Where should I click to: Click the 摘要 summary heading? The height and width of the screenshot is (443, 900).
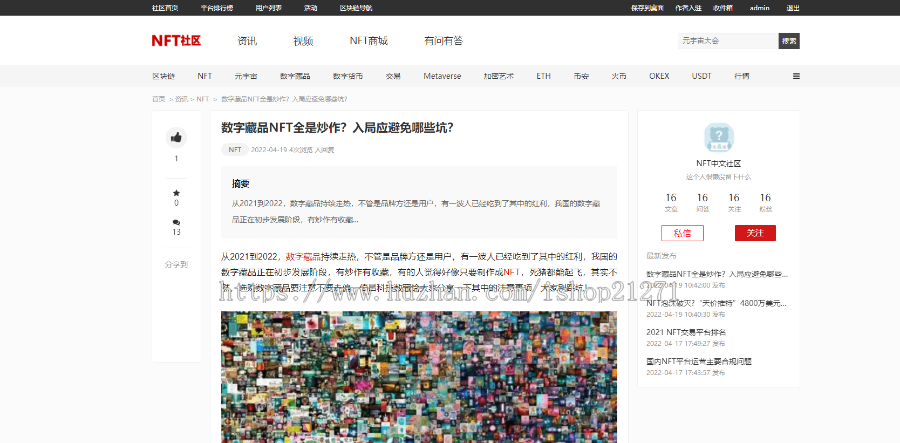[240, 184]
